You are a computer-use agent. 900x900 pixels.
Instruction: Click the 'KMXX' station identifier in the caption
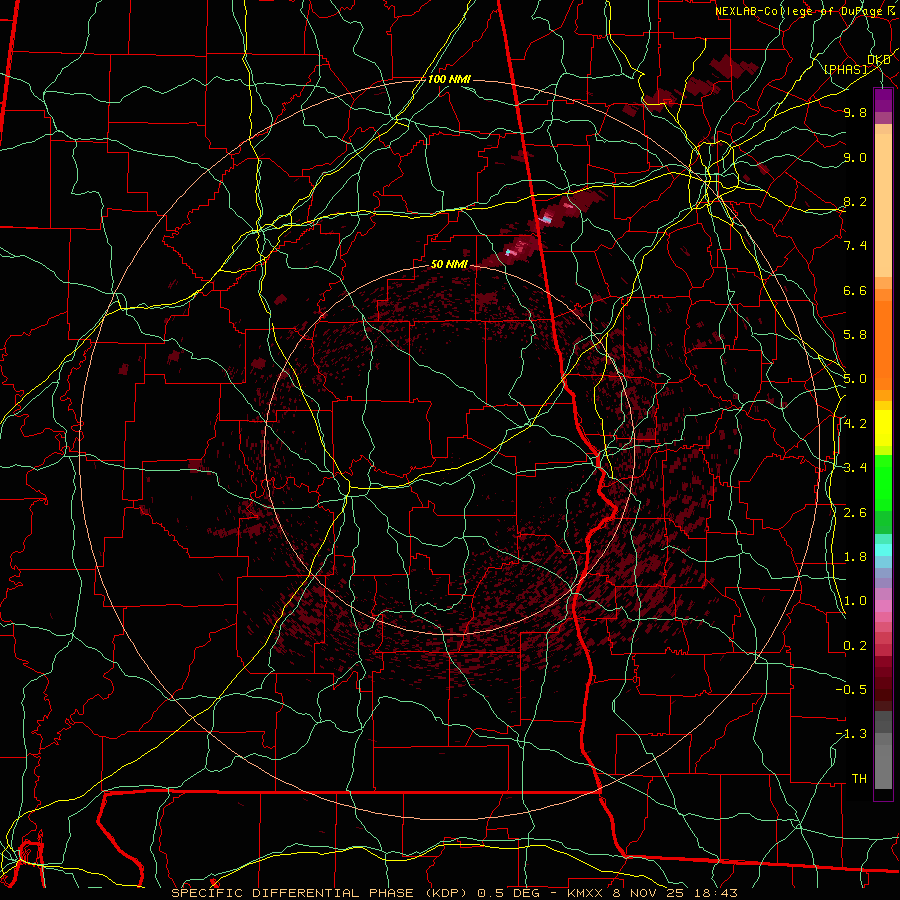(x=585, y=893)
